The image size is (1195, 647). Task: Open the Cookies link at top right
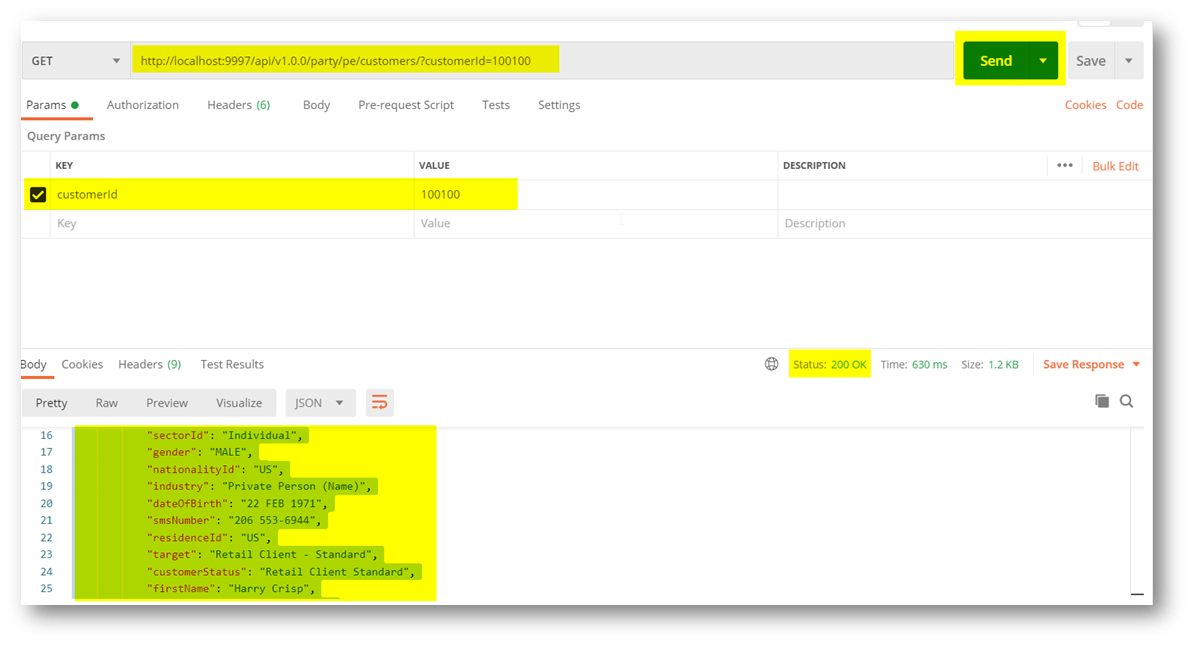[1085, 105]
